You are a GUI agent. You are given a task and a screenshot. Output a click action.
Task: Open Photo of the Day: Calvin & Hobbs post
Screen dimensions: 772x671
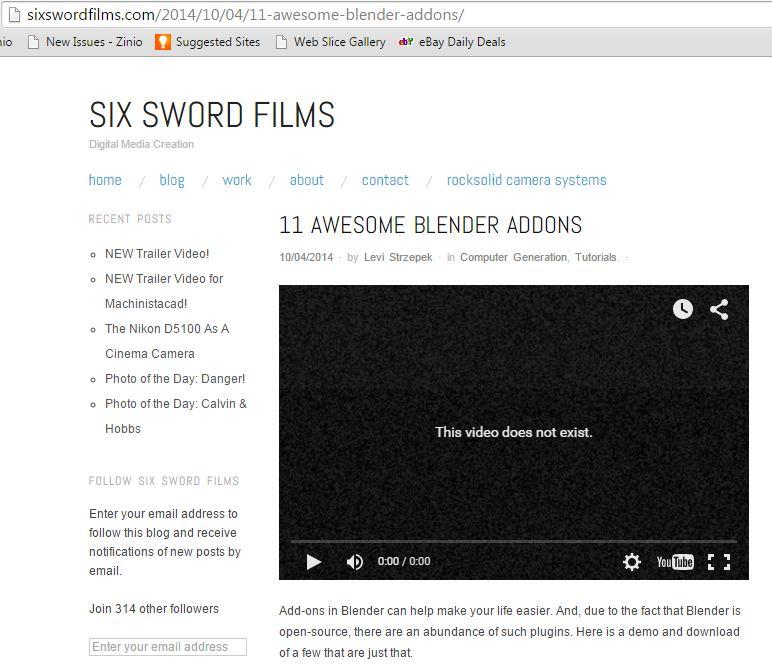tap(176, 416)
